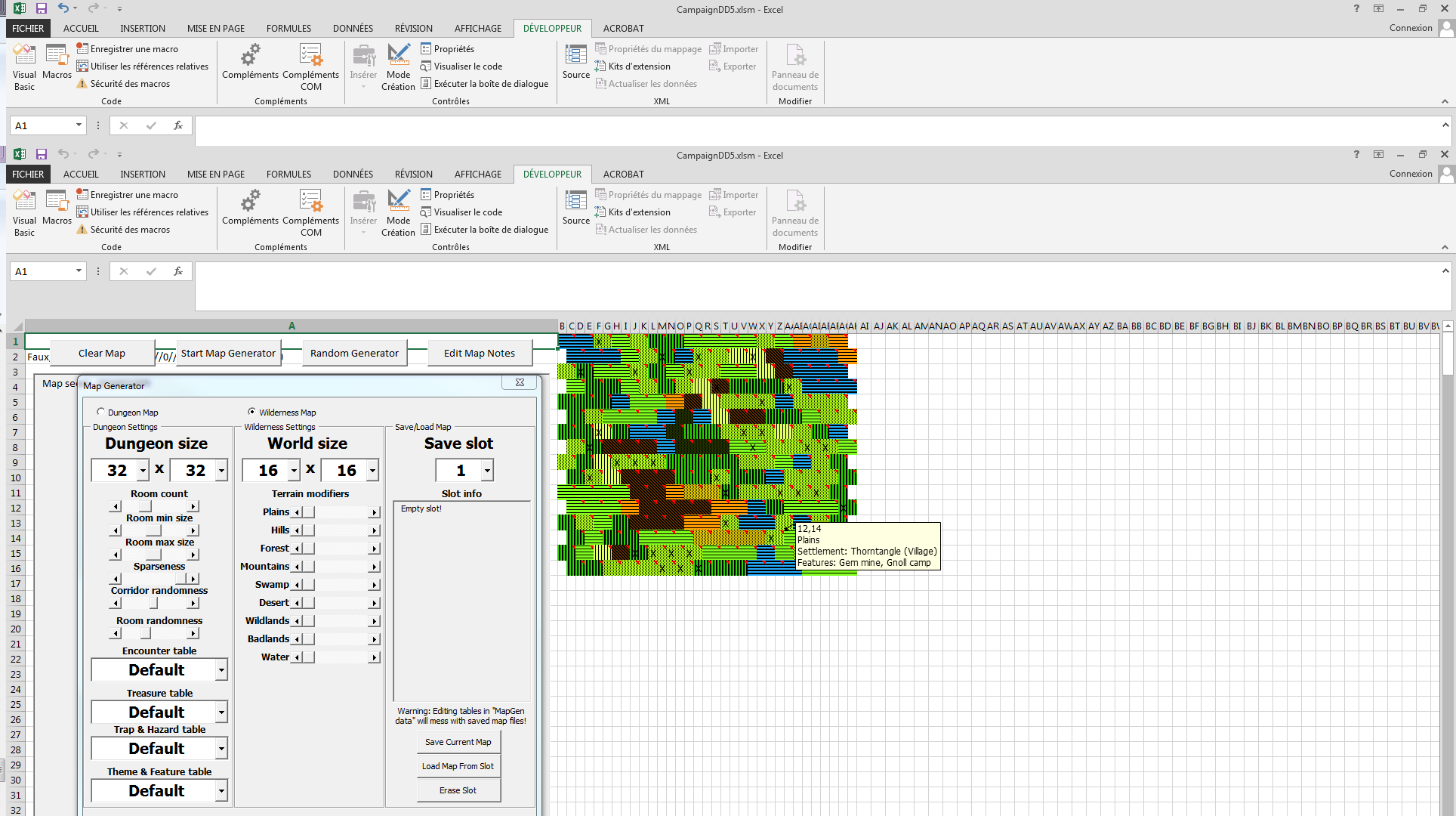Open second Dungeon size dropdown showing 32
Screen dimensions: 1456x816
point(221,471)
